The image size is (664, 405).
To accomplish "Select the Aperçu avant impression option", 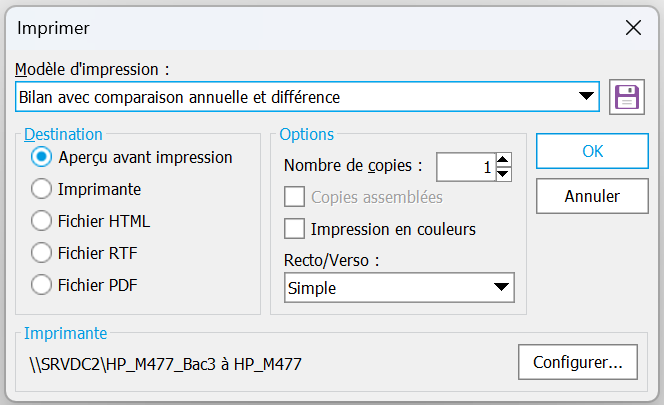I will point(42,157).
